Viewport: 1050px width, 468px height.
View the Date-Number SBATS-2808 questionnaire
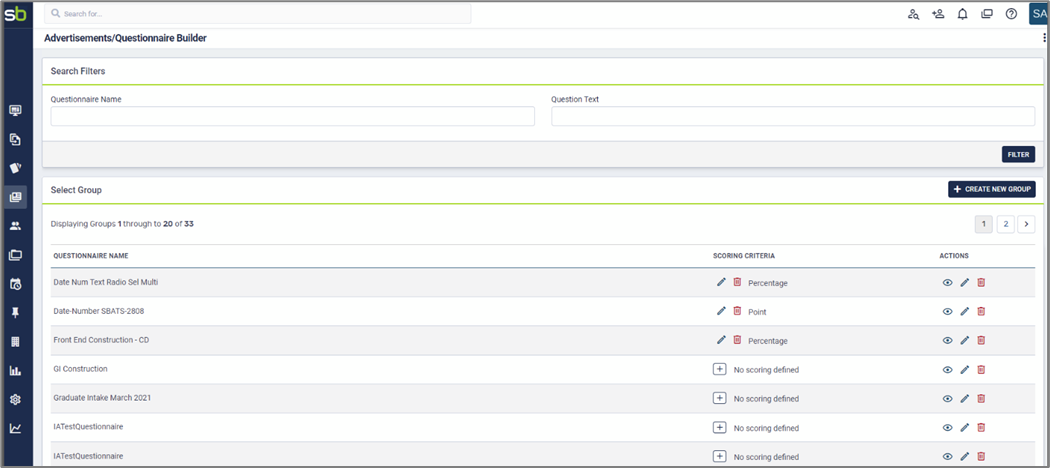[948, 311]
